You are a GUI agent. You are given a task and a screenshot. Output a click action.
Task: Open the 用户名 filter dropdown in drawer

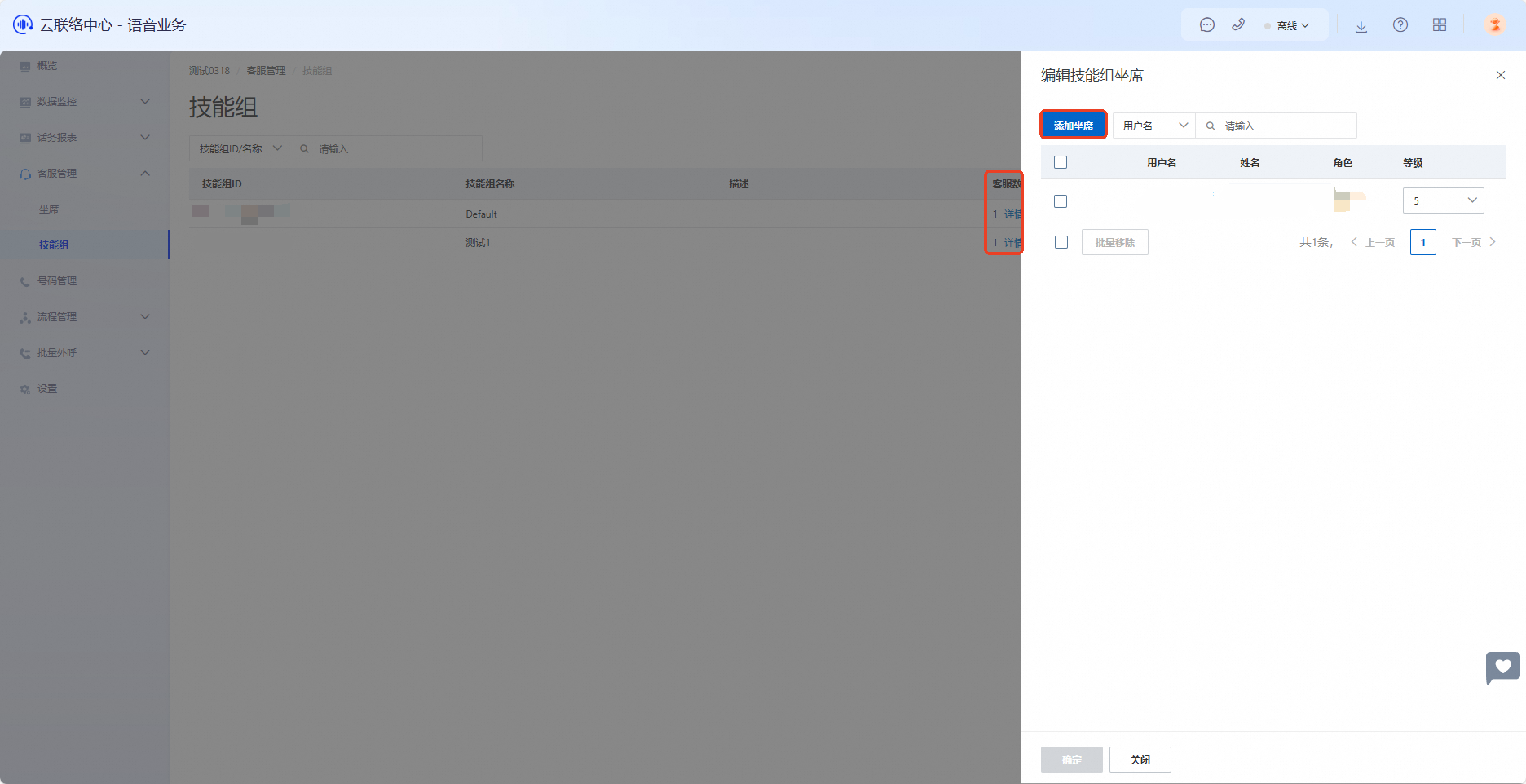pyautogui.click(x=1154, y=126)
